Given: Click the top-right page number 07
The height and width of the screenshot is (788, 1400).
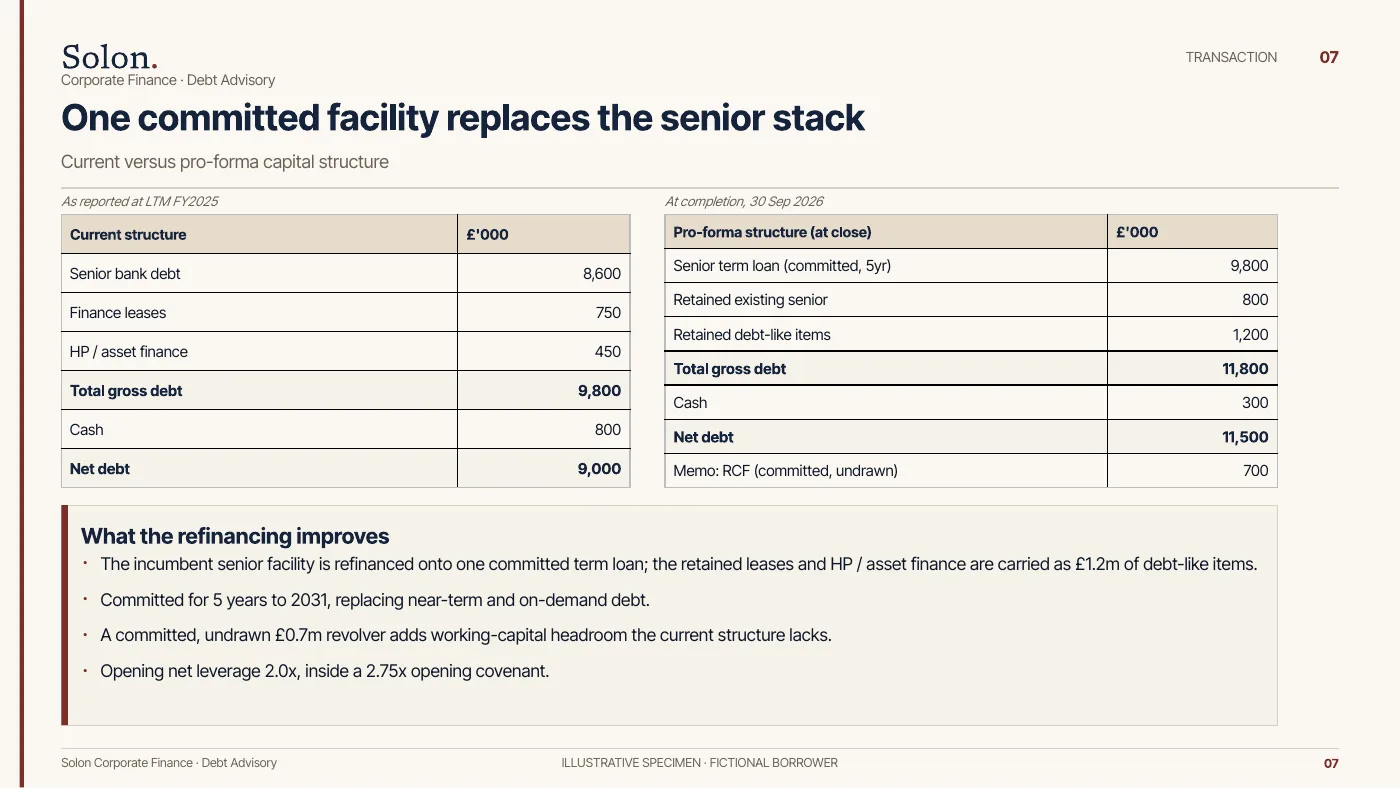Looking at the screenshot, I should point(1329,57).
